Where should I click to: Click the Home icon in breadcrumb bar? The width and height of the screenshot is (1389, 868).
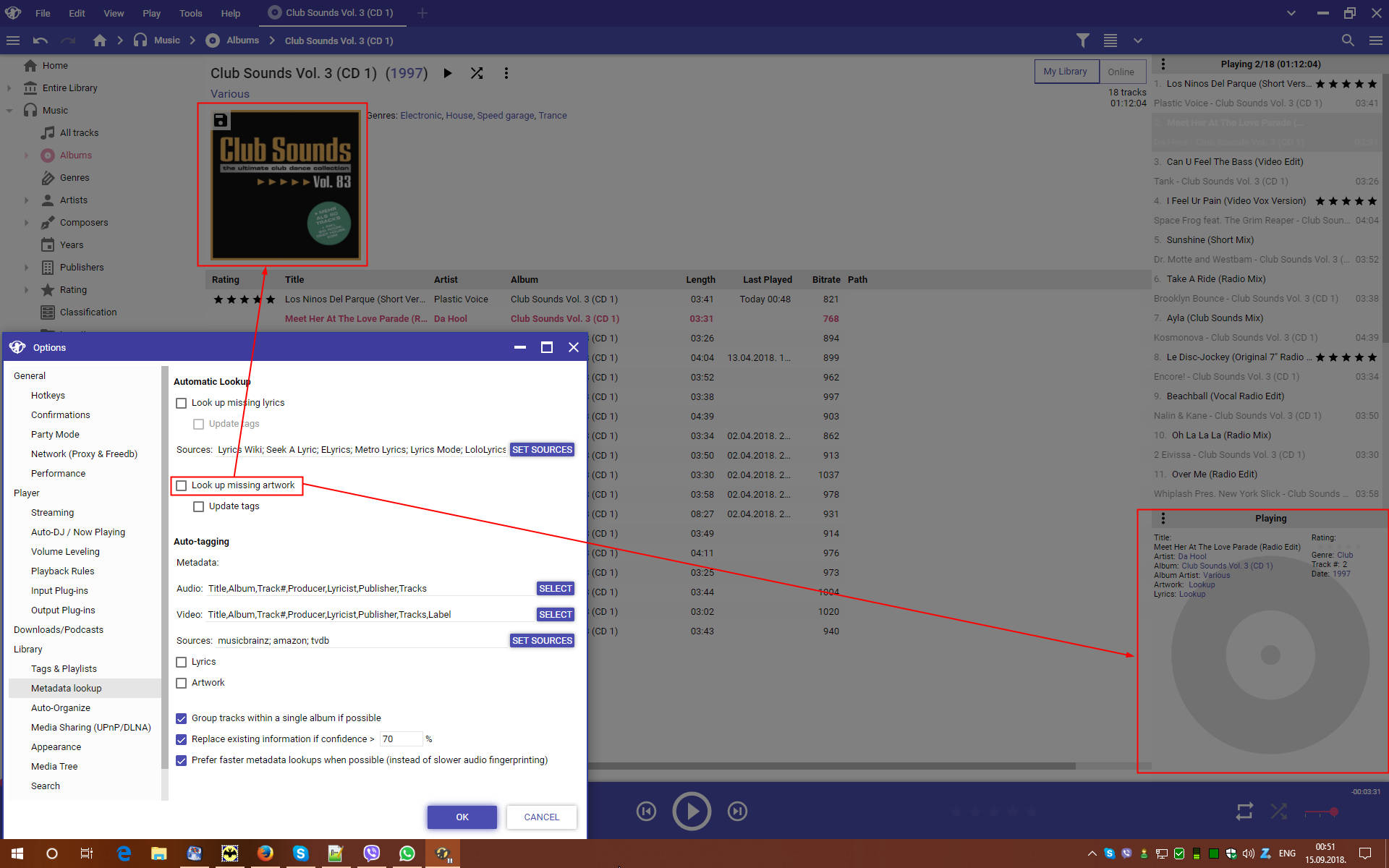pyautogui.click(x=100, y=41)
